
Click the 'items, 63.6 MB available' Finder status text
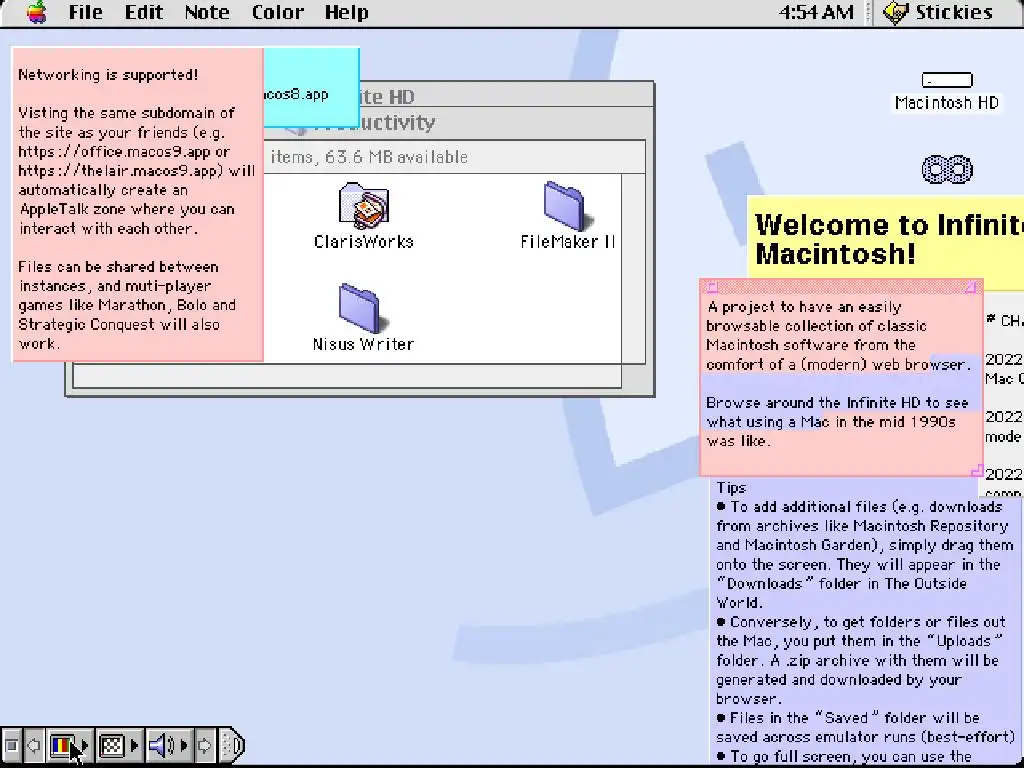[369, 157]
